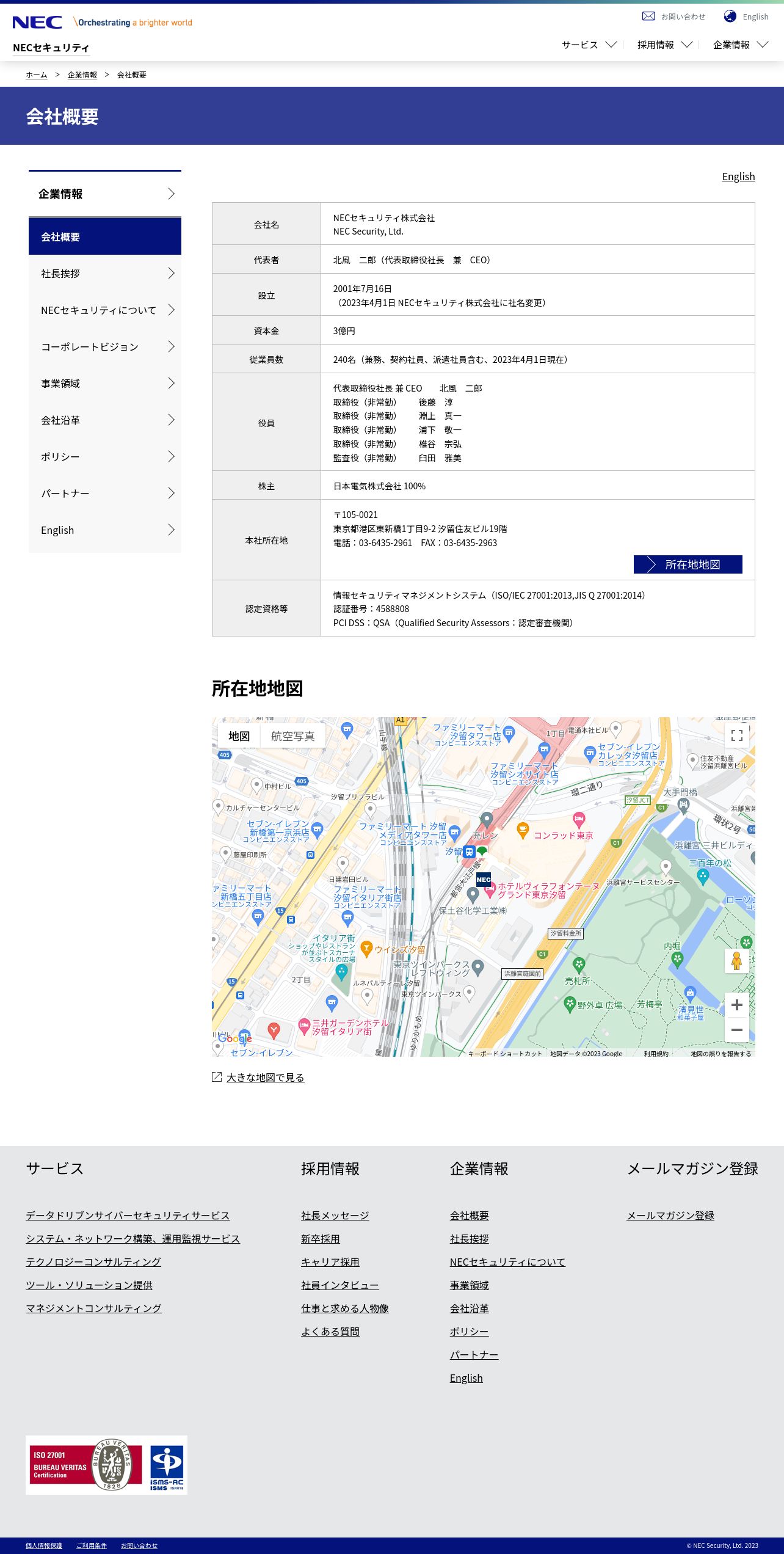Click 地図の誤りを報告する on map
784x1554 pixels.
721,1054
